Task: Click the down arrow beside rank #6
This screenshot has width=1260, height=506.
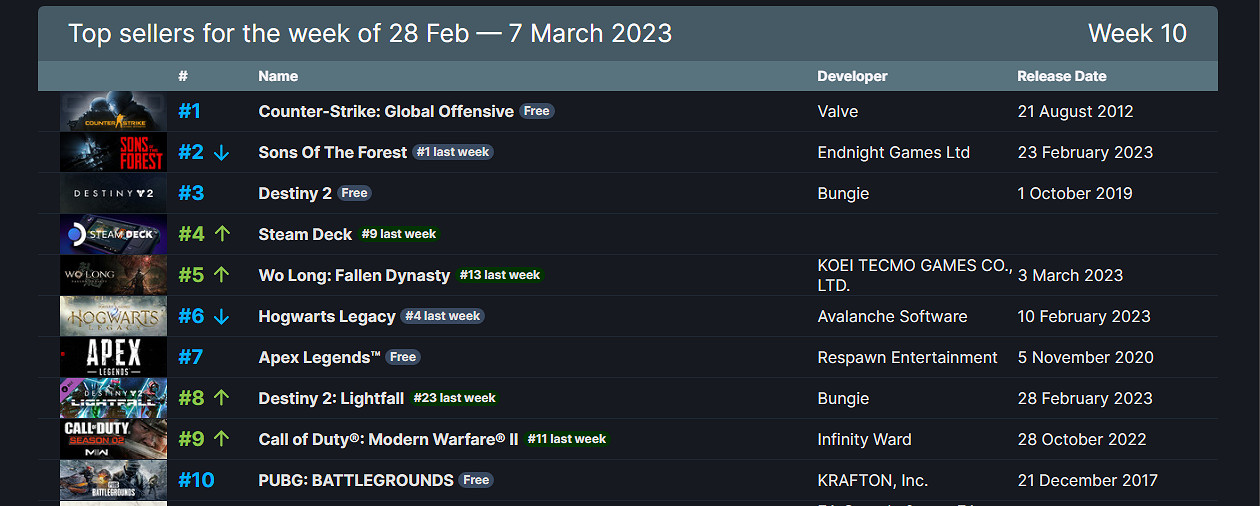Action: pyautogui.click(x=222, y=316)
